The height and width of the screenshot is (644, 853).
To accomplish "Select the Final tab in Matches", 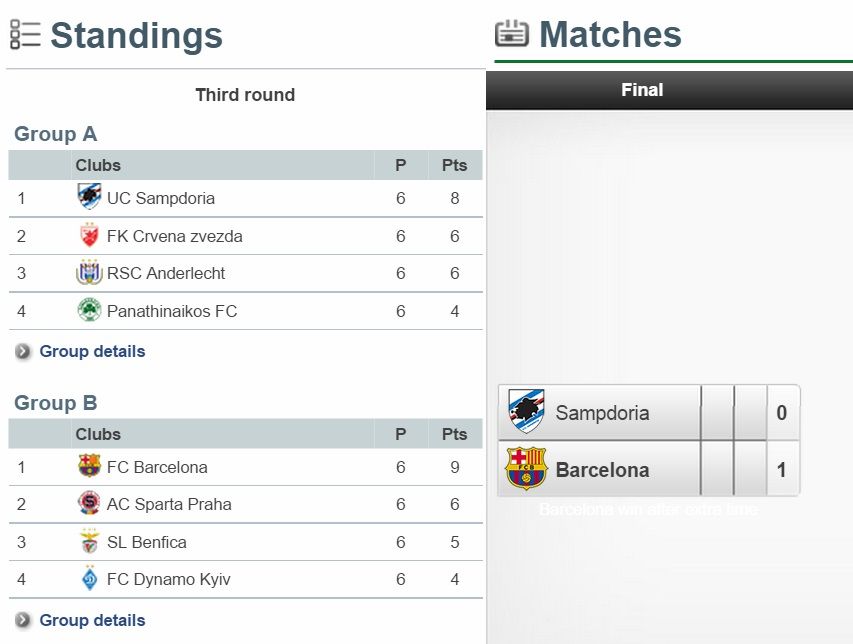I will pyautogui.click(x=641, y=90).
